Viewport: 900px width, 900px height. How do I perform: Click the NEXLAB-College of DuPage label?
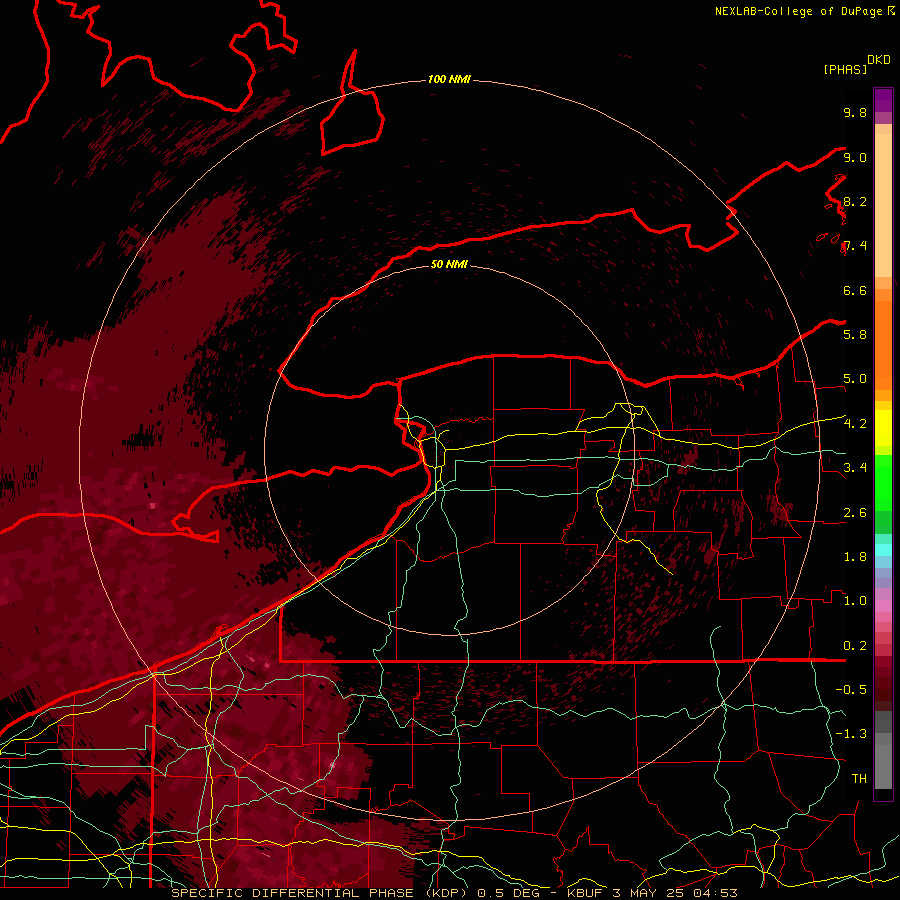point(798,11)
